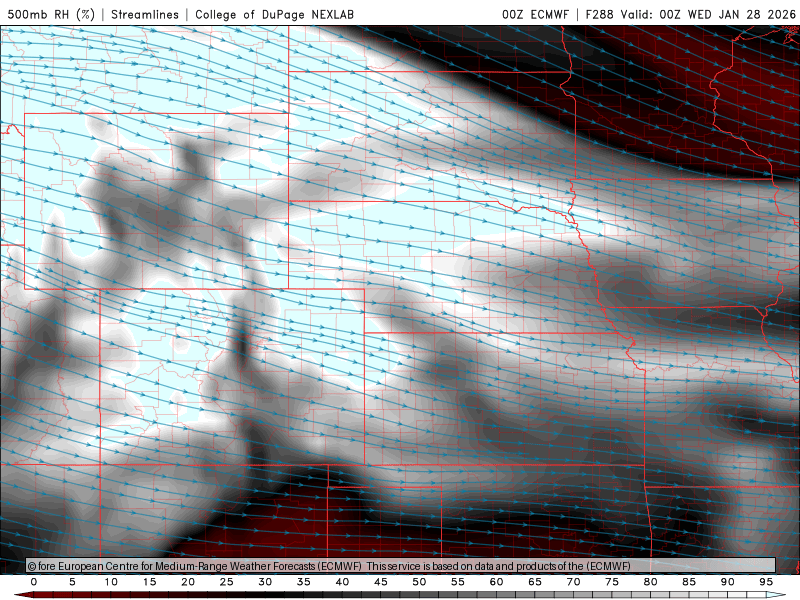The width and height of the screenshot is (800, 600).
Task: Click the 20 label on color scale
Action: click(x=188, y=582)
